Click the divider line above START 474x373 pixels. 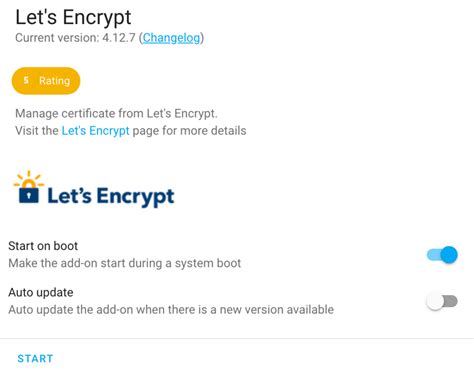pyautogui.click(x=237, y=339)
